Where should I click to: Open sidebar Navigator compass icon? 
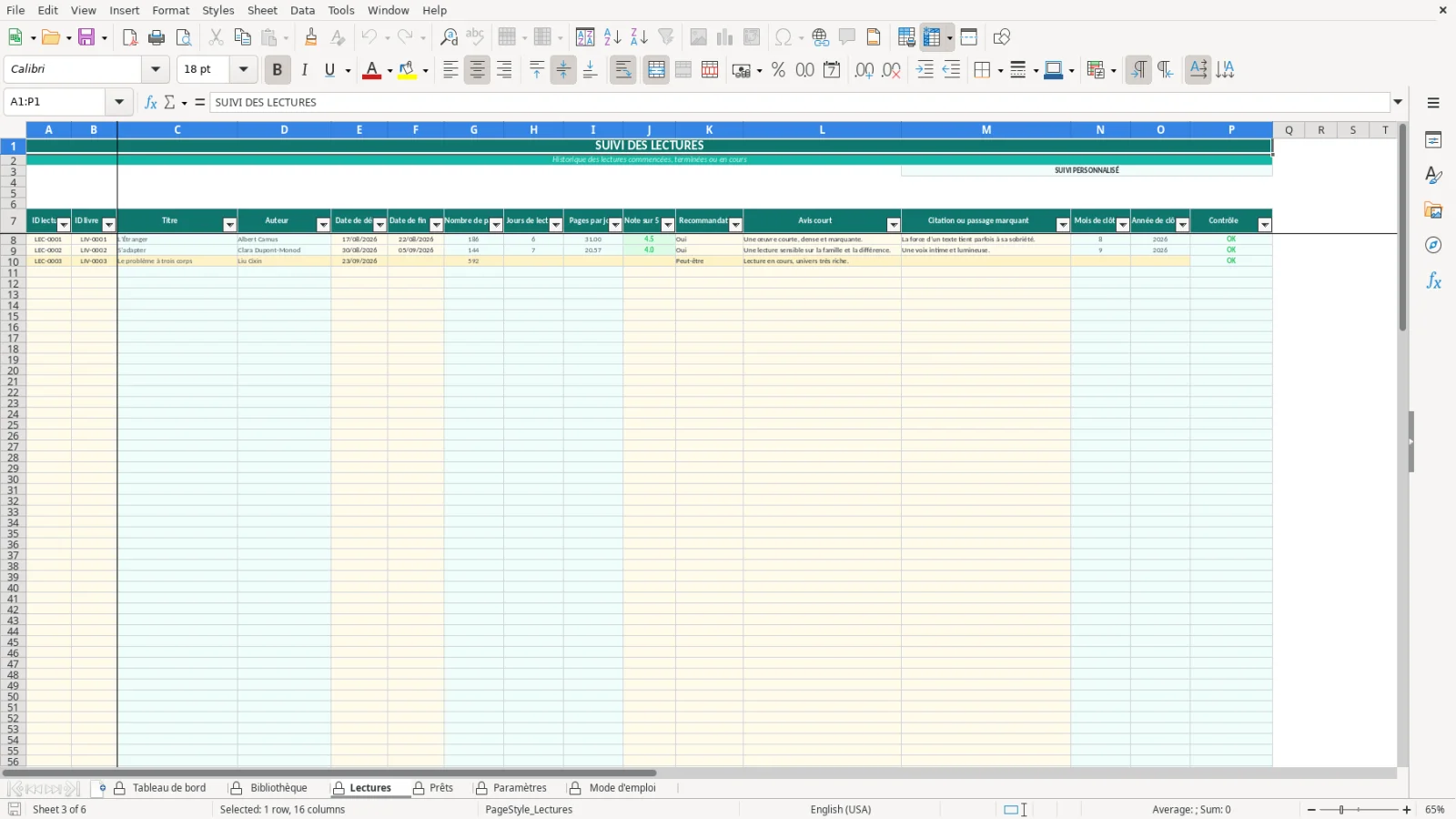(x=1433, y=246)
